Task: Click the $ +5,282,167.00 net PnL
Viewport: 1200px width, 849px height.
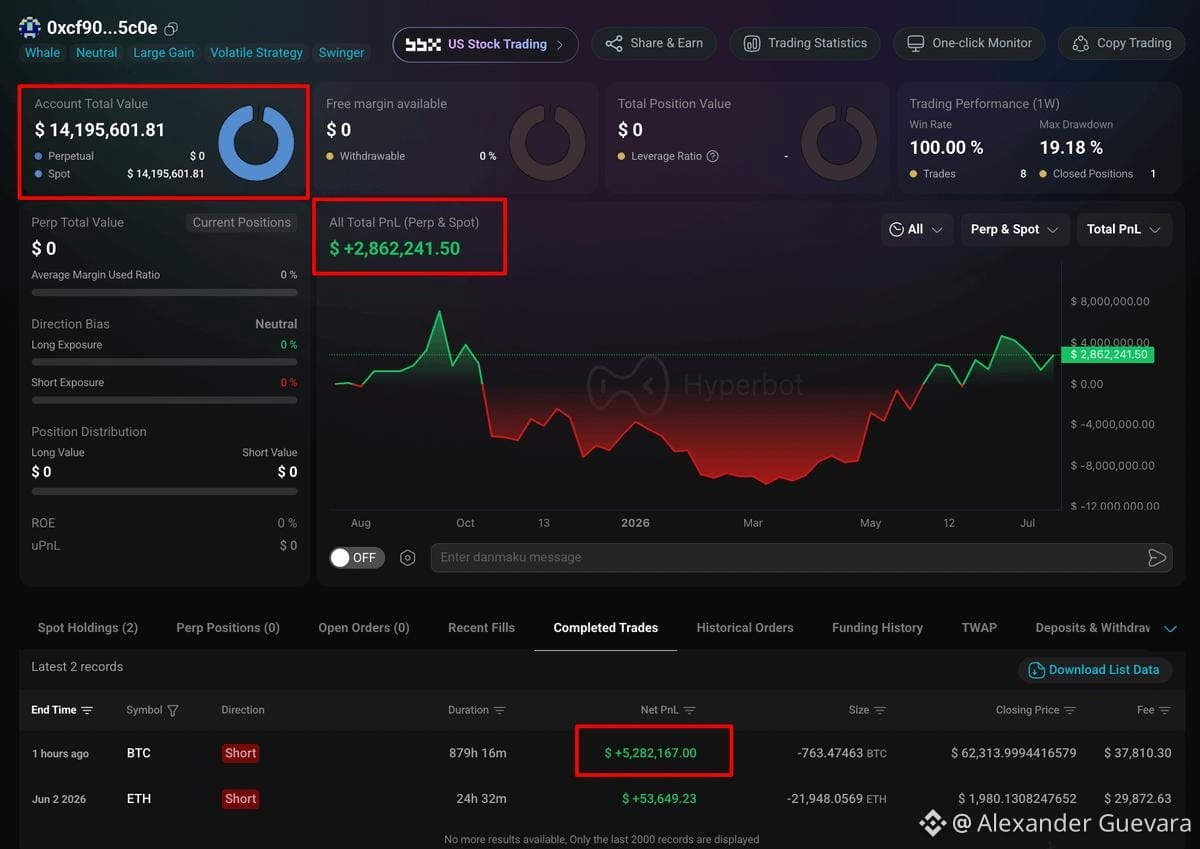Action: 650,753
